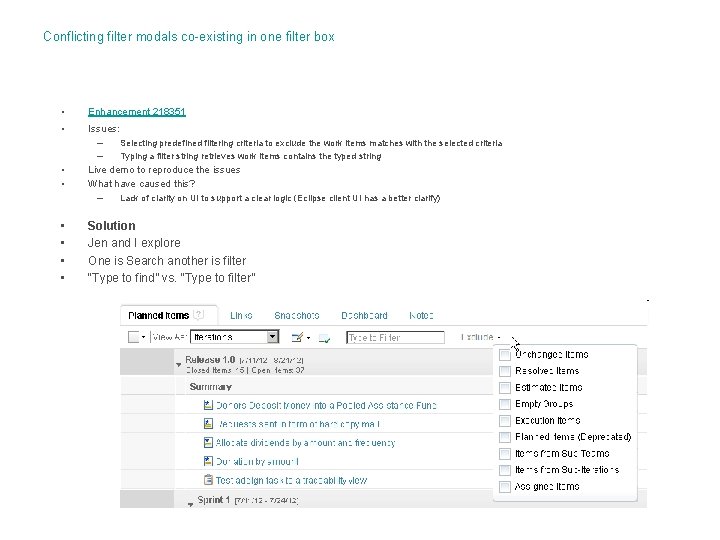Click the story icon beside Donors Deposit Money
720x540 pixels.
point(208,405)
